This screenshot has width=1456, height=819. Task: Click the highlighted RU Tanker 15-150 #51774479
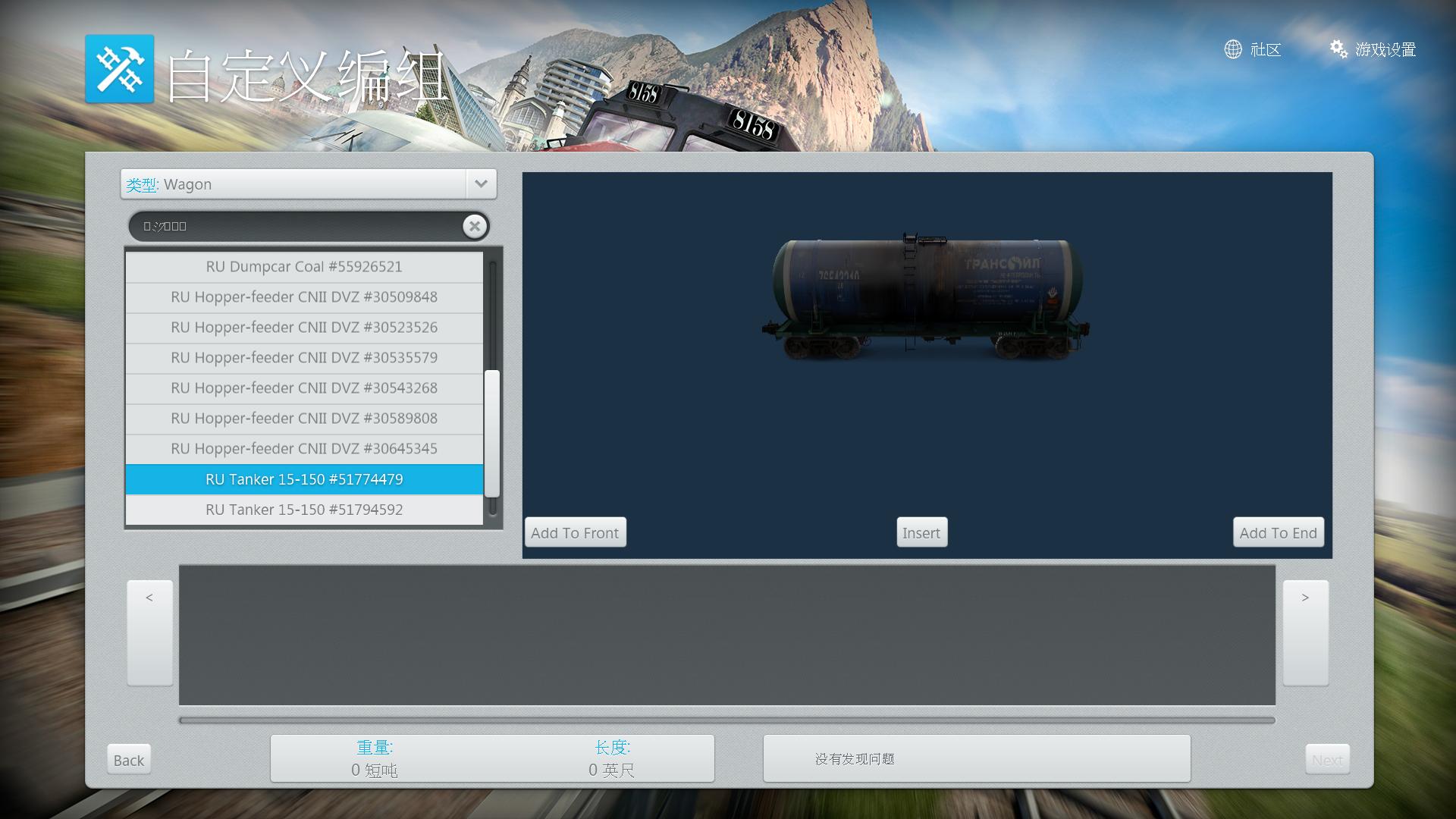(x=303, y=479)
